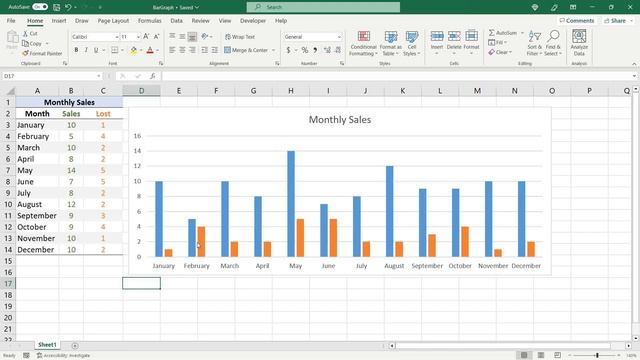The width and height of the screenshot is (640, 360).
Task: Click Accessibility: Investigate in status bar
Action: 63,356
